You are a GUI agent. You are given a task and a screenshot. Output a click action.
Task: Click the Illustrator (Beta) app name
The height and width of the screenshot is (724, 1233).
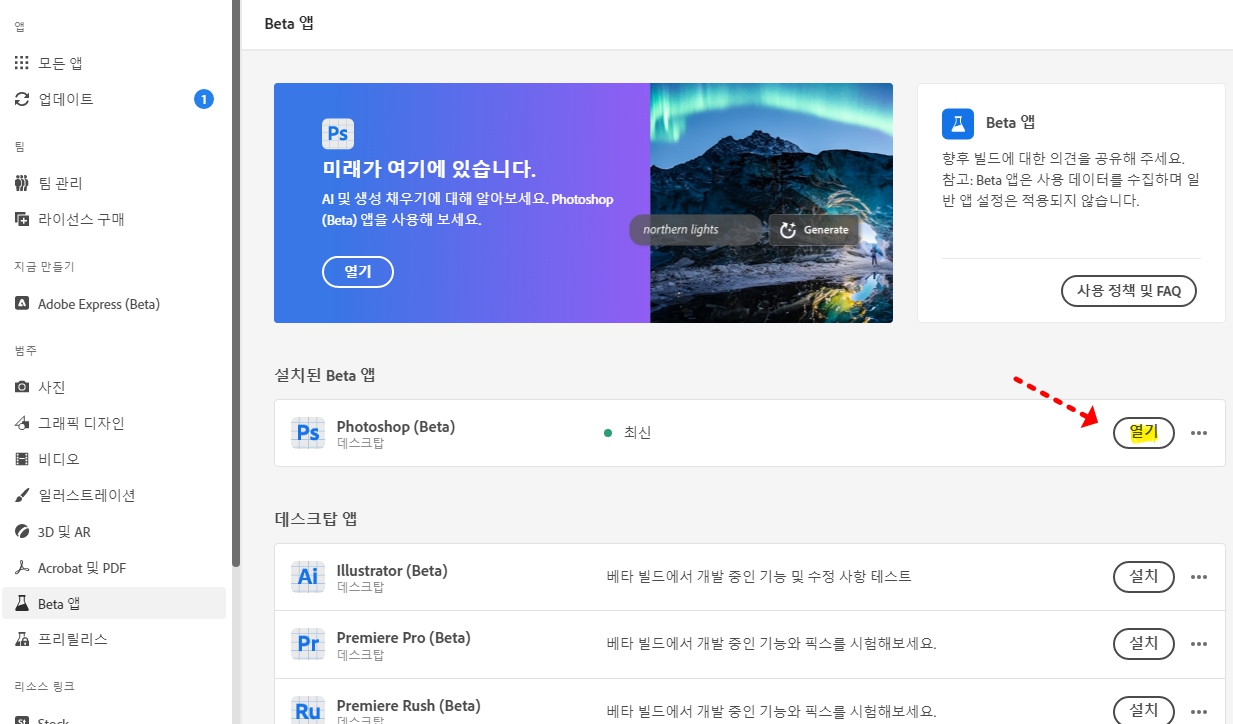392,571
